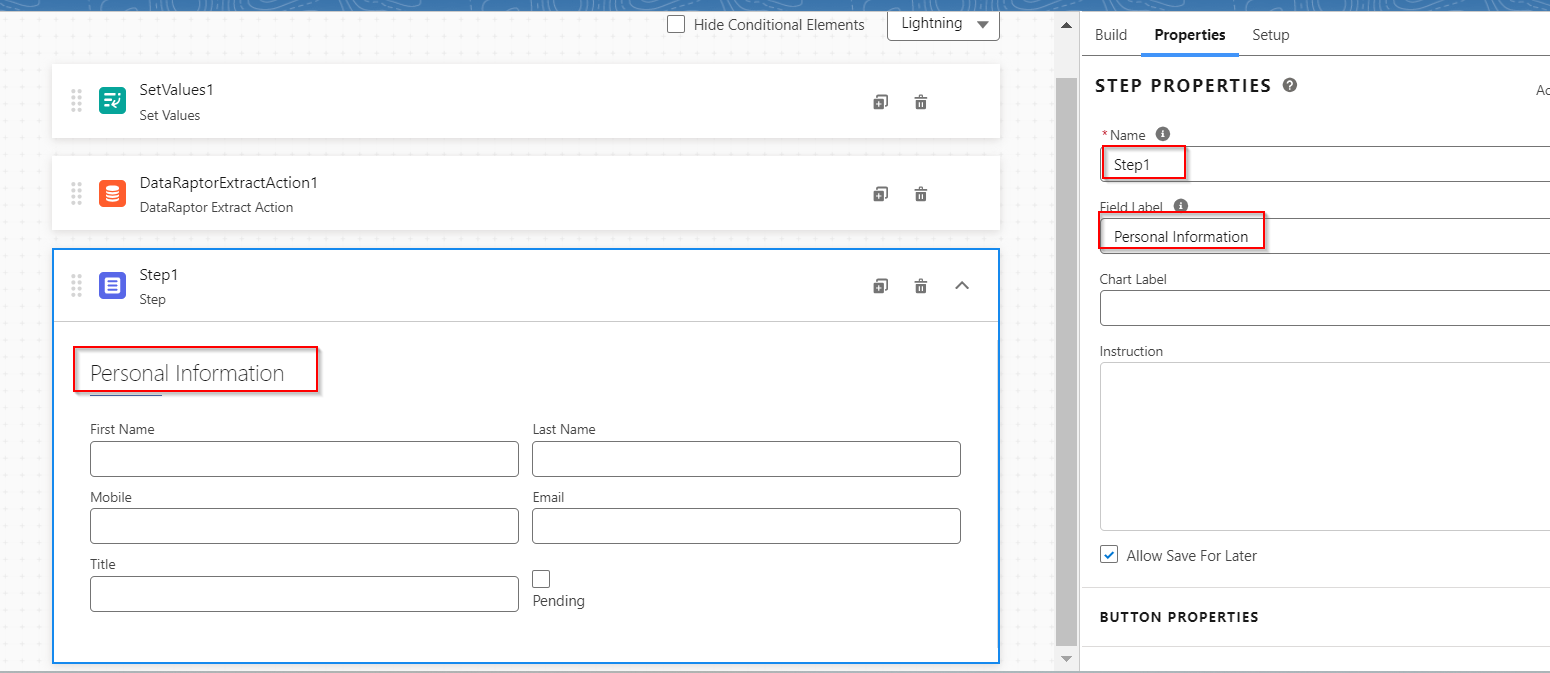Click the Field Label info icon
This screenshot has width=1550, height=673.
[x=1180, y=206]
